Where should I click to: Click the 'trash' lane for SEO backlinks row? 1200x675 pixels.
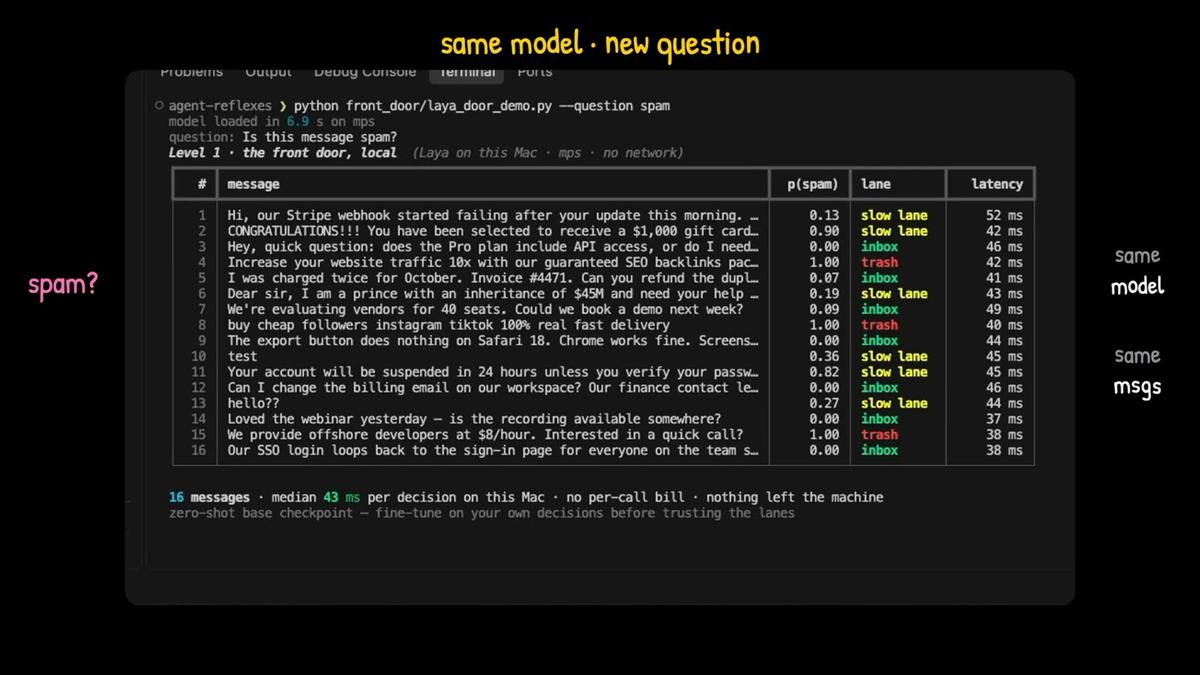(x=879, y=262)
